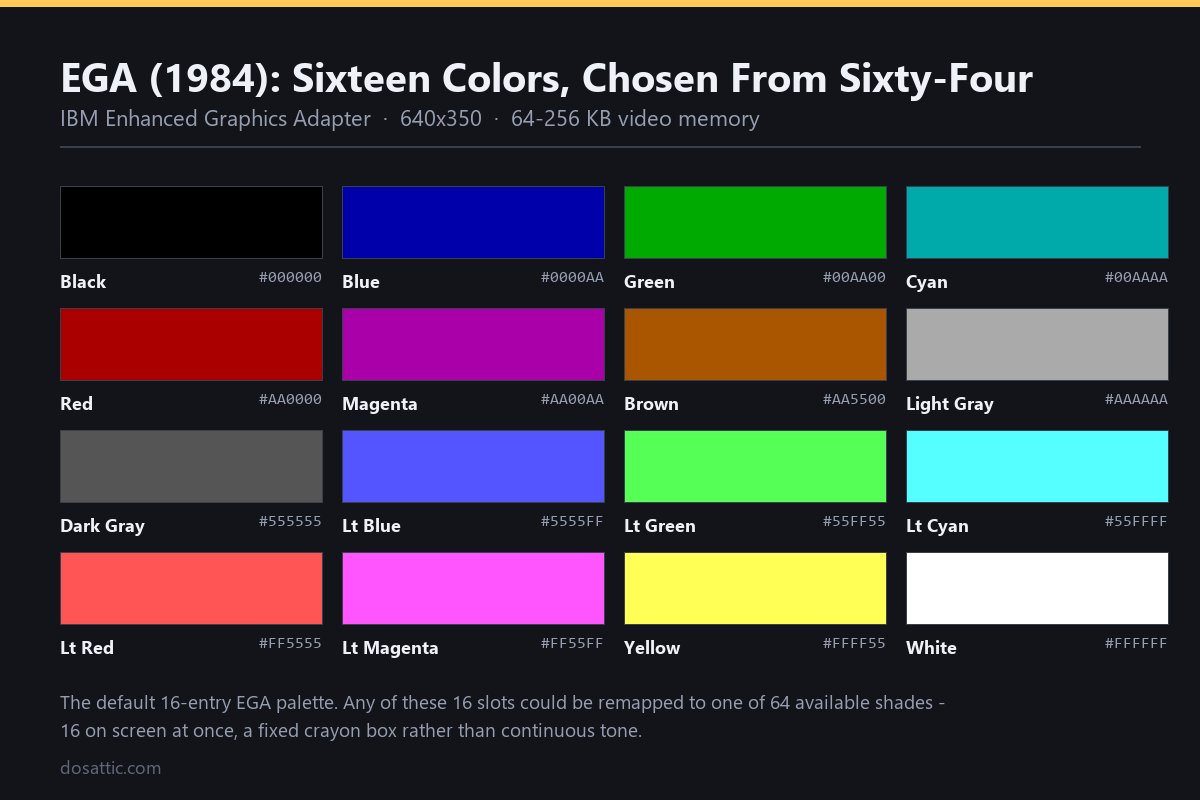Click the EGA (1984) page title
The height and width of the screenshot is (800, 1200).
546,78
